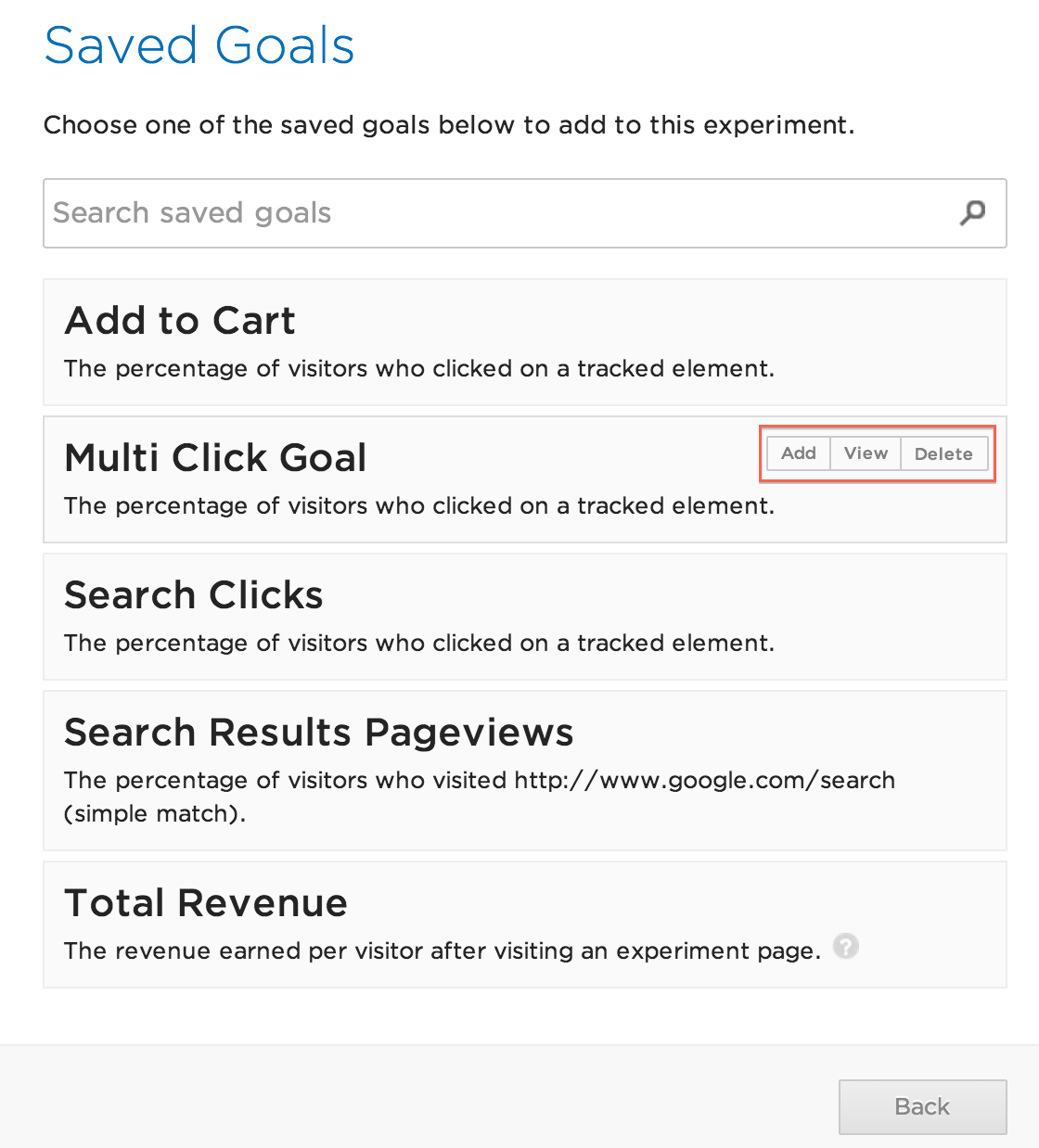Click the Add to Cart description text
The image size is (1039, 1148).
[x=418, y=369]
